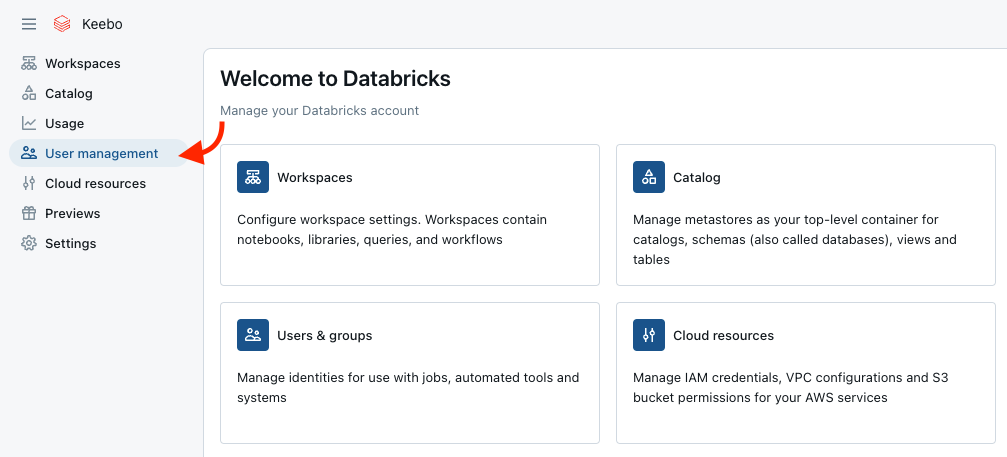Open the Catalog card title
Image resolution: width=1007 pixels, height=457 pixels.
click(697, 177)
